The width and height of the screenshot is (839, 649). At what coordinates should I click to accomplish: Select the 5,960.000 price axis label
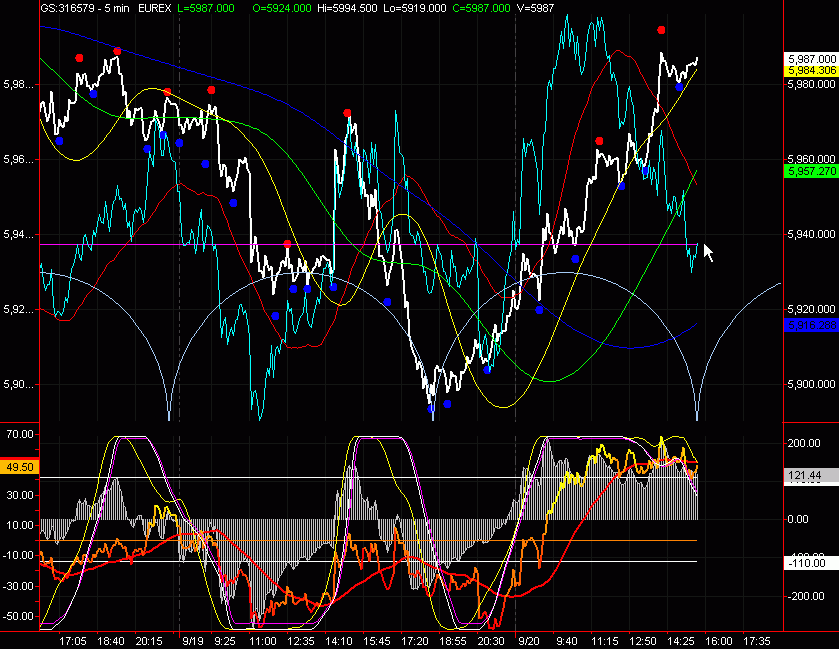(x=812, y=159)
